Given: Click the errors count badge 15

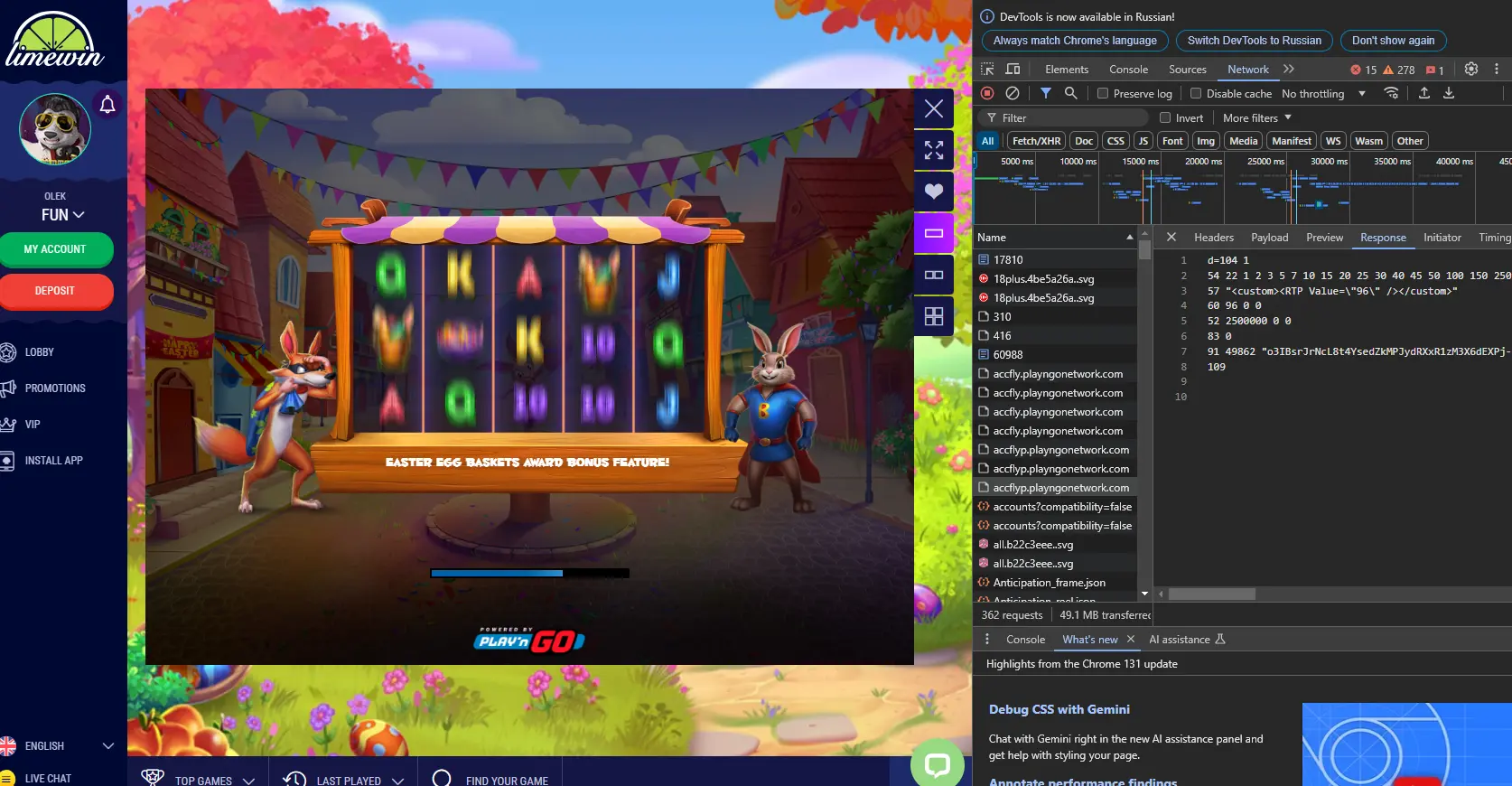Looking at the screenshot, I should point(1364,70).
